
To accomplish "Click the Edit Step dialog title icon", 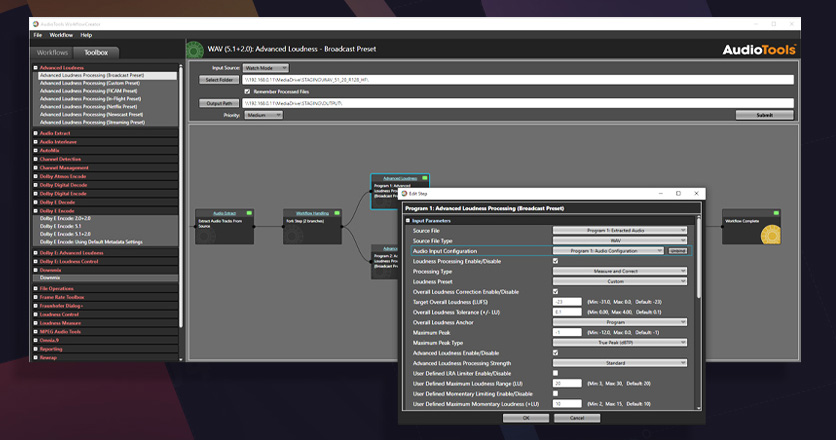I will (405, 194).
